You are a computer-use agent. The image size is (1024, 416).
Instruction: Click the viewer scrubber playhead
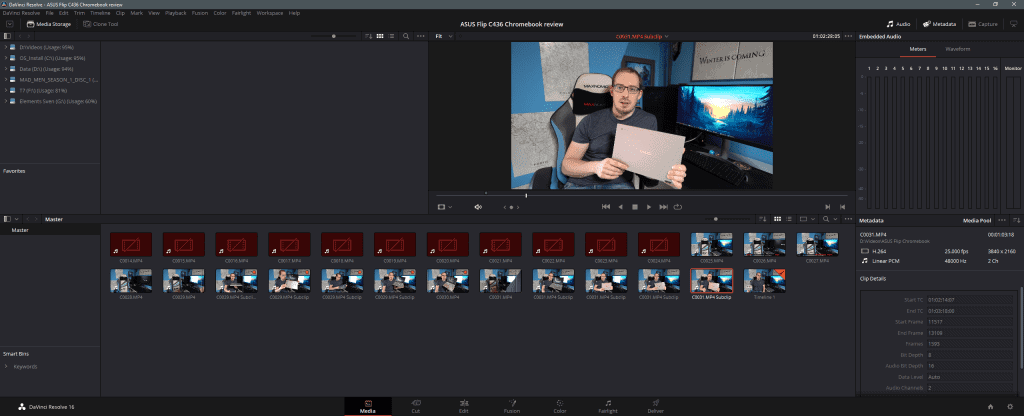pos(526,195)
